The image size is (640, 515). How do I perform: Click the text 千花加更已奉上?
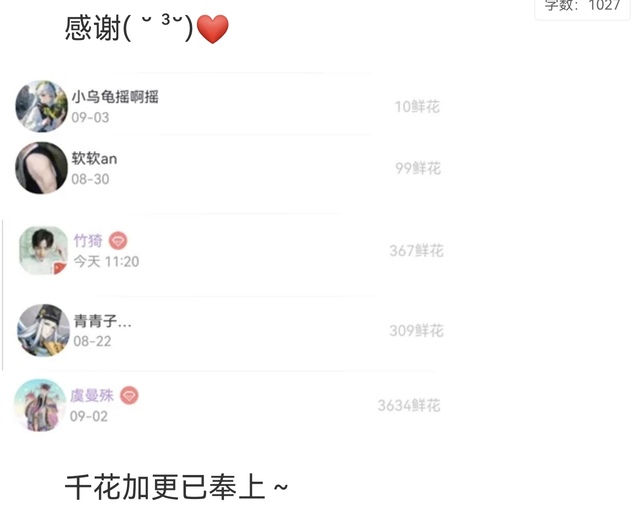(x=165, y=487)
